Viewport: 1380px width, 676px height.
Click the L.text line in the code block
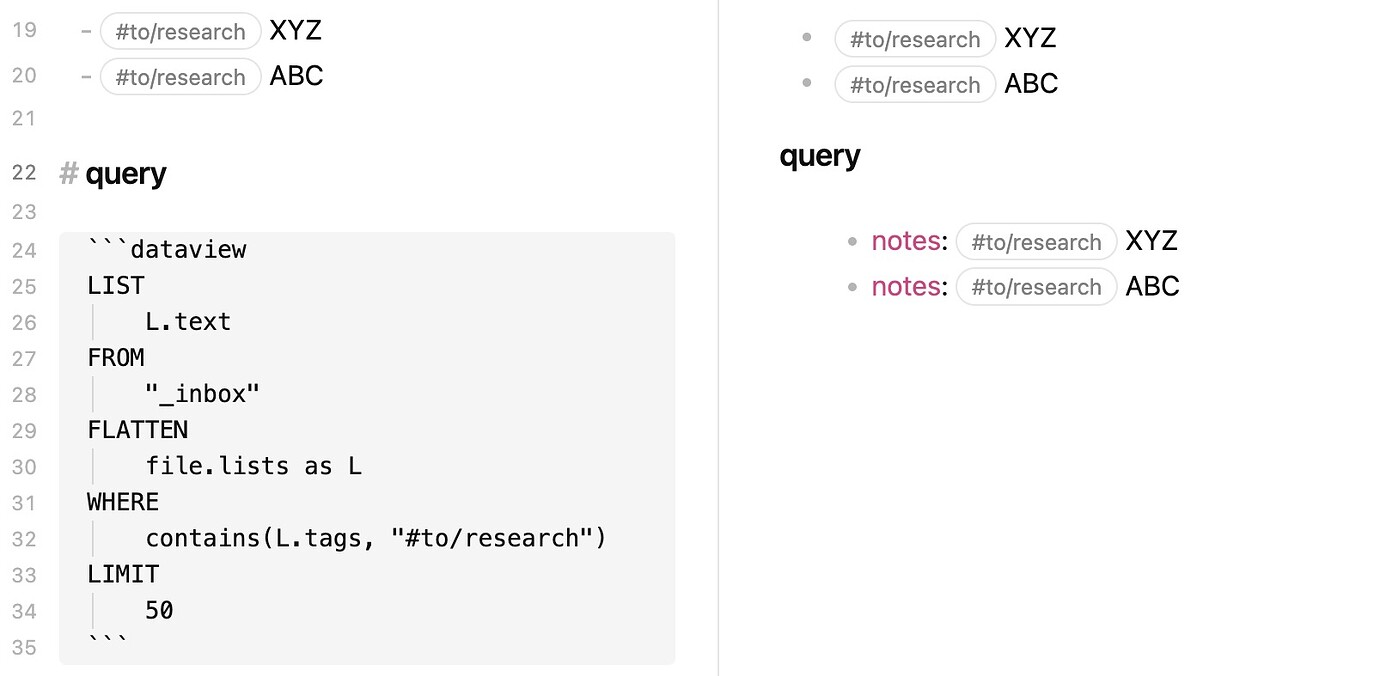tap(188, 322)
